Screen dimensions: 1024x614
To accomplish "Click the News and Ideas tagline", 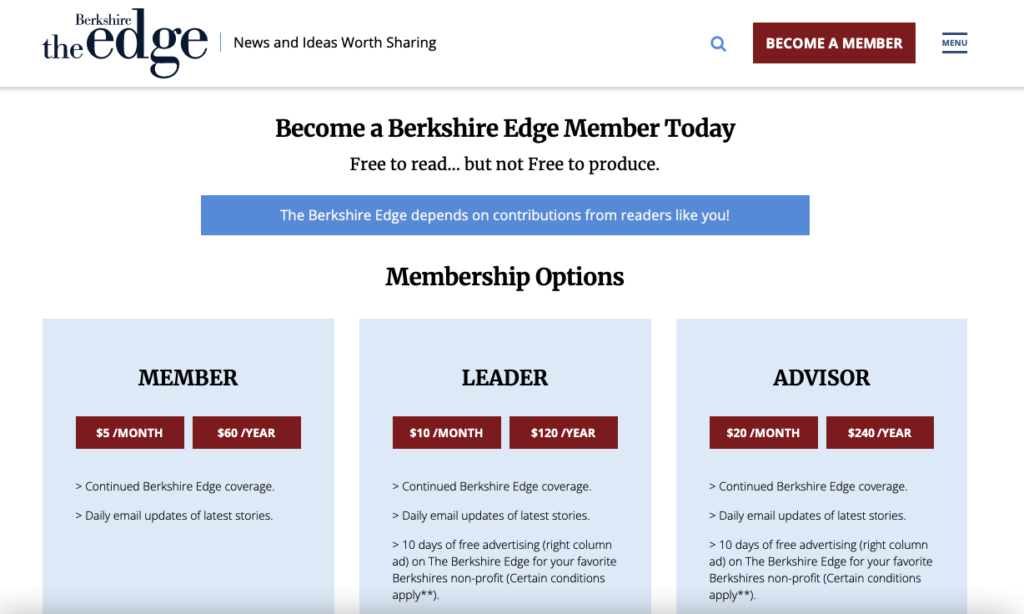I will (335, 42).
